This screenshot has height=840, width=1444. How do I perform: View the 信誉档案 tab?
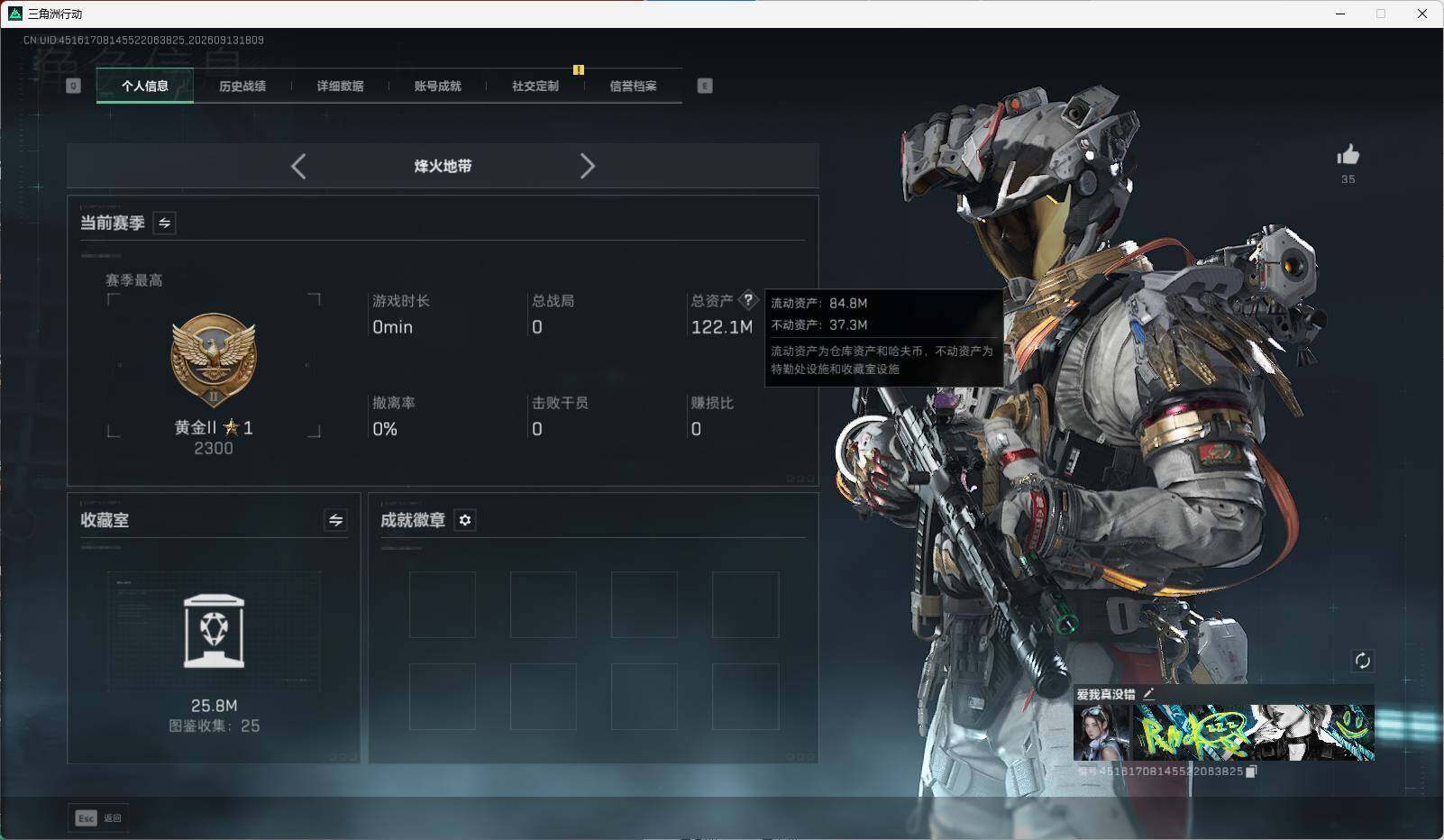pyautogui.click(x=633, y=86)
